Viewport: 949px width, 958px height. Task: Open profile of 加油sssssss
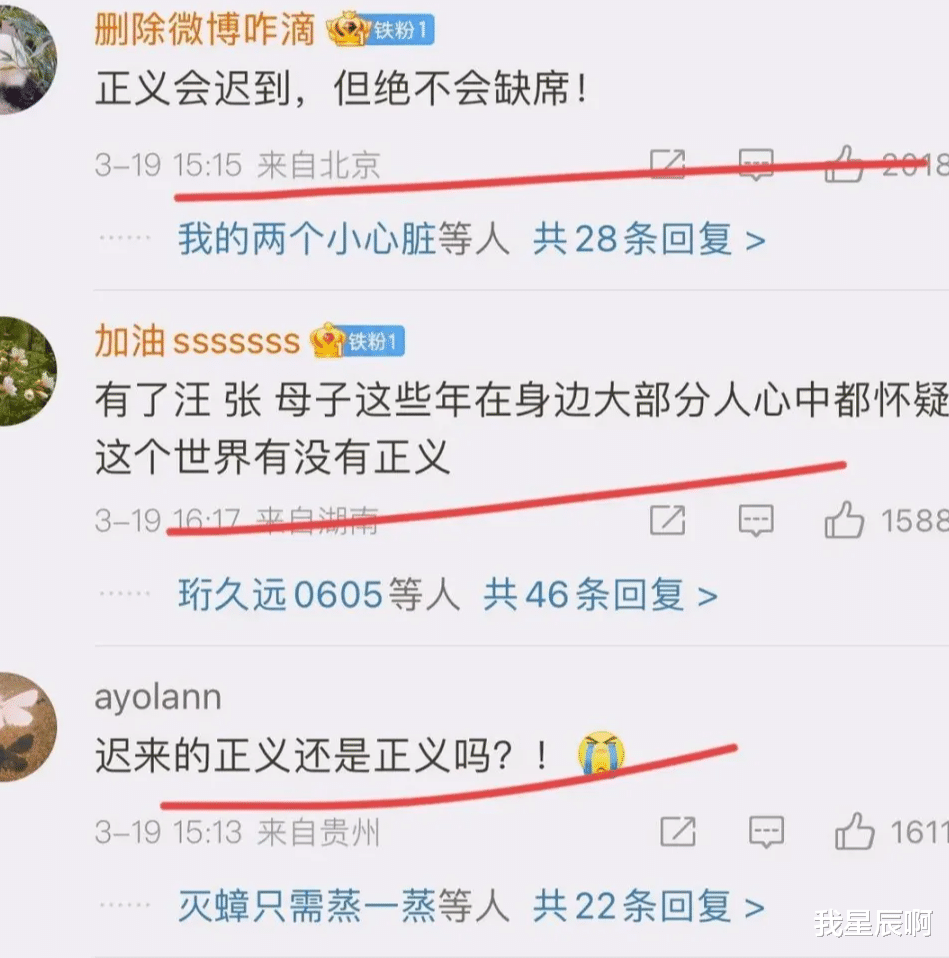pos(197,341)
